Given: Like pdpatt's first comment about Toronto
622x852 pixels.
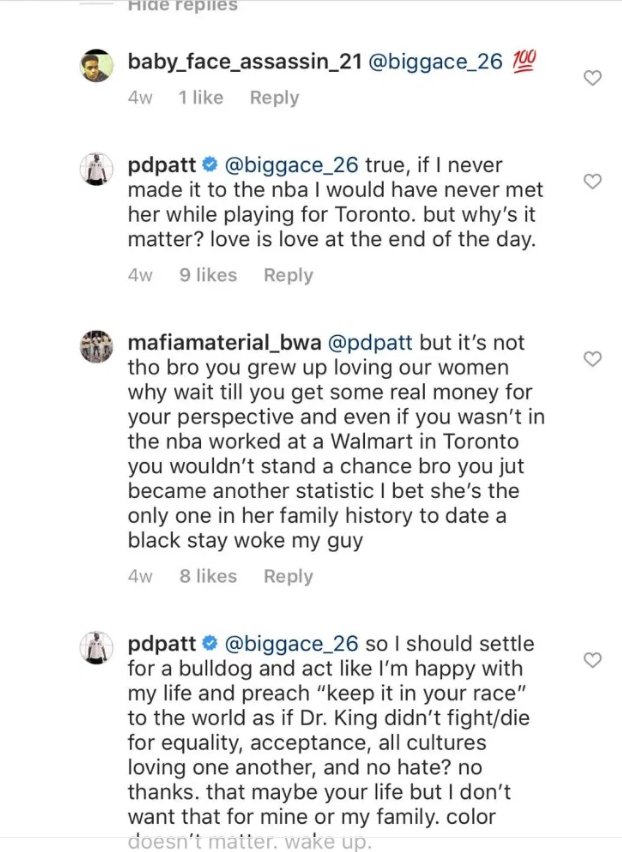Looking at the screenshot, I should point(591,181).
